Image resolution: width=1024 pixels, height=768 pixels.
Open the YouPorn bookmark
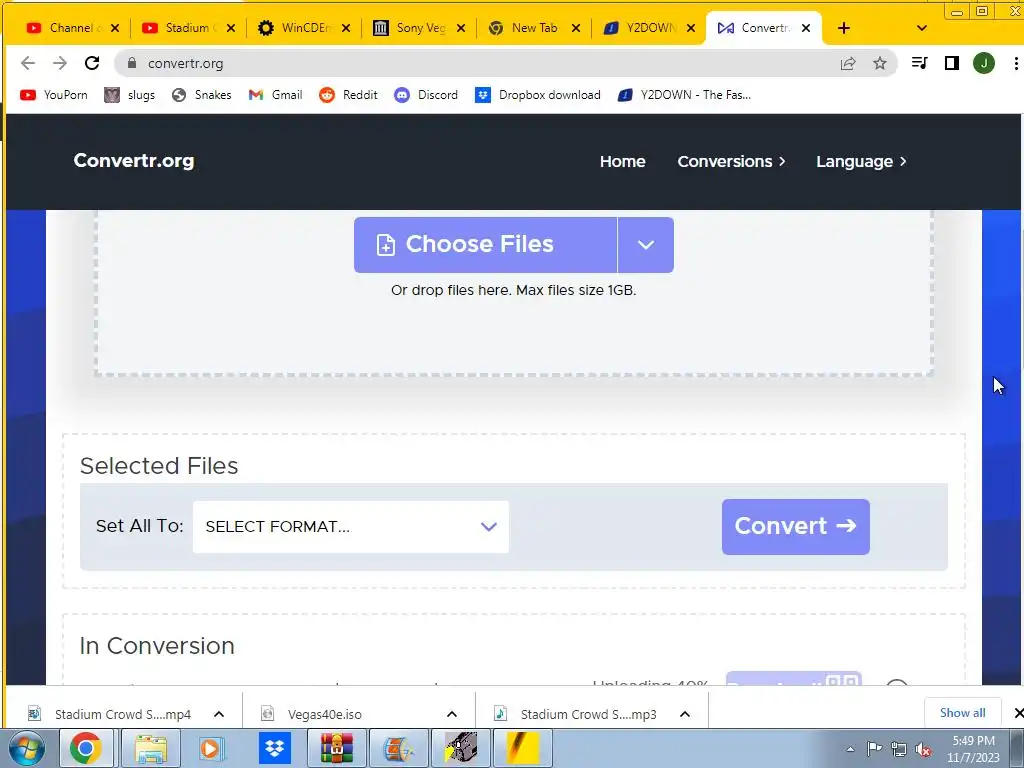point(54,95)
